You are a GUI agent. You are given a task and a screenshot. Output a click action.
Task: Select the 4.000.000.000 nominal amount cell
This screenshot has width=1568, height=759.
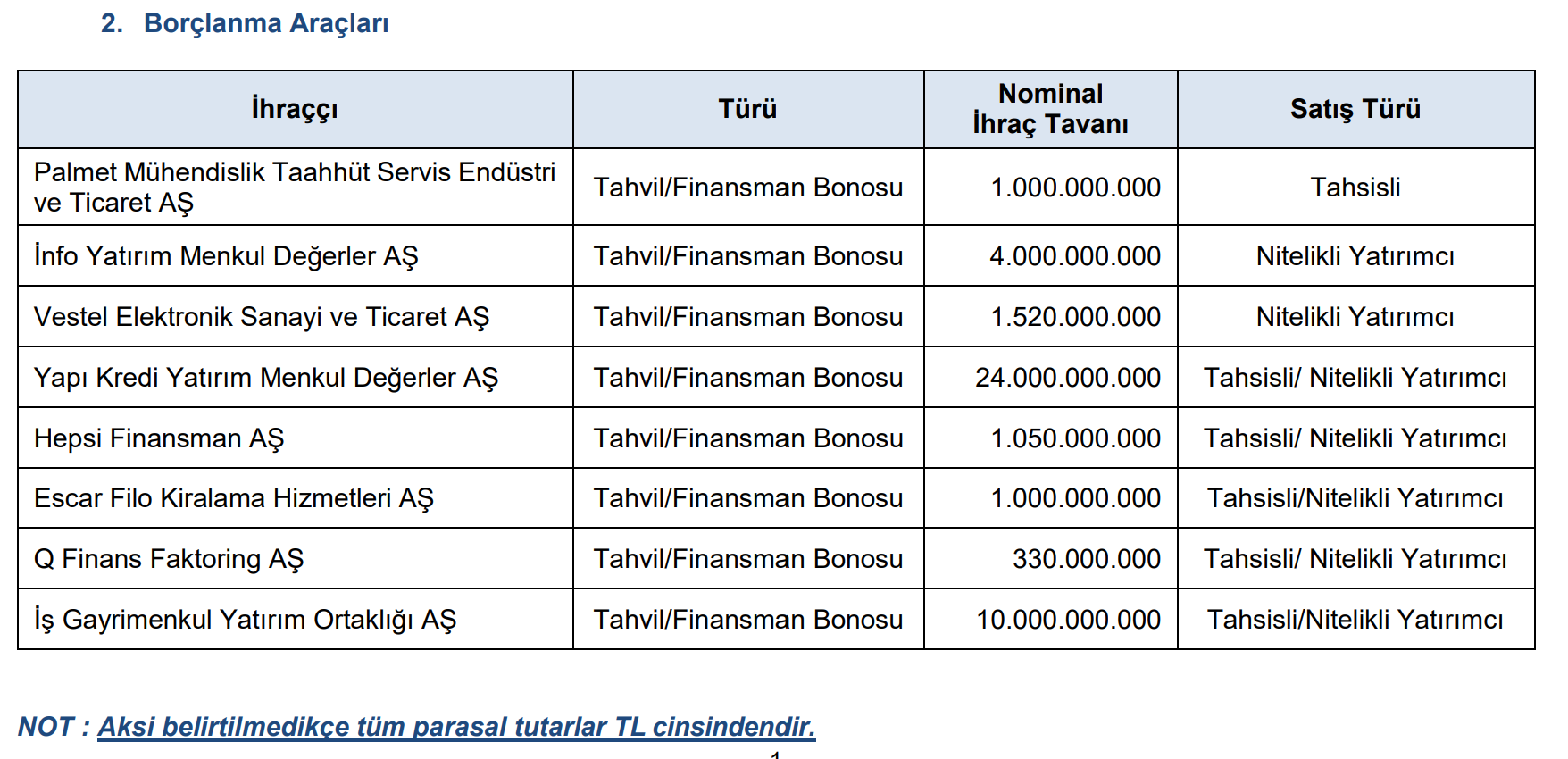point(1074,256)
